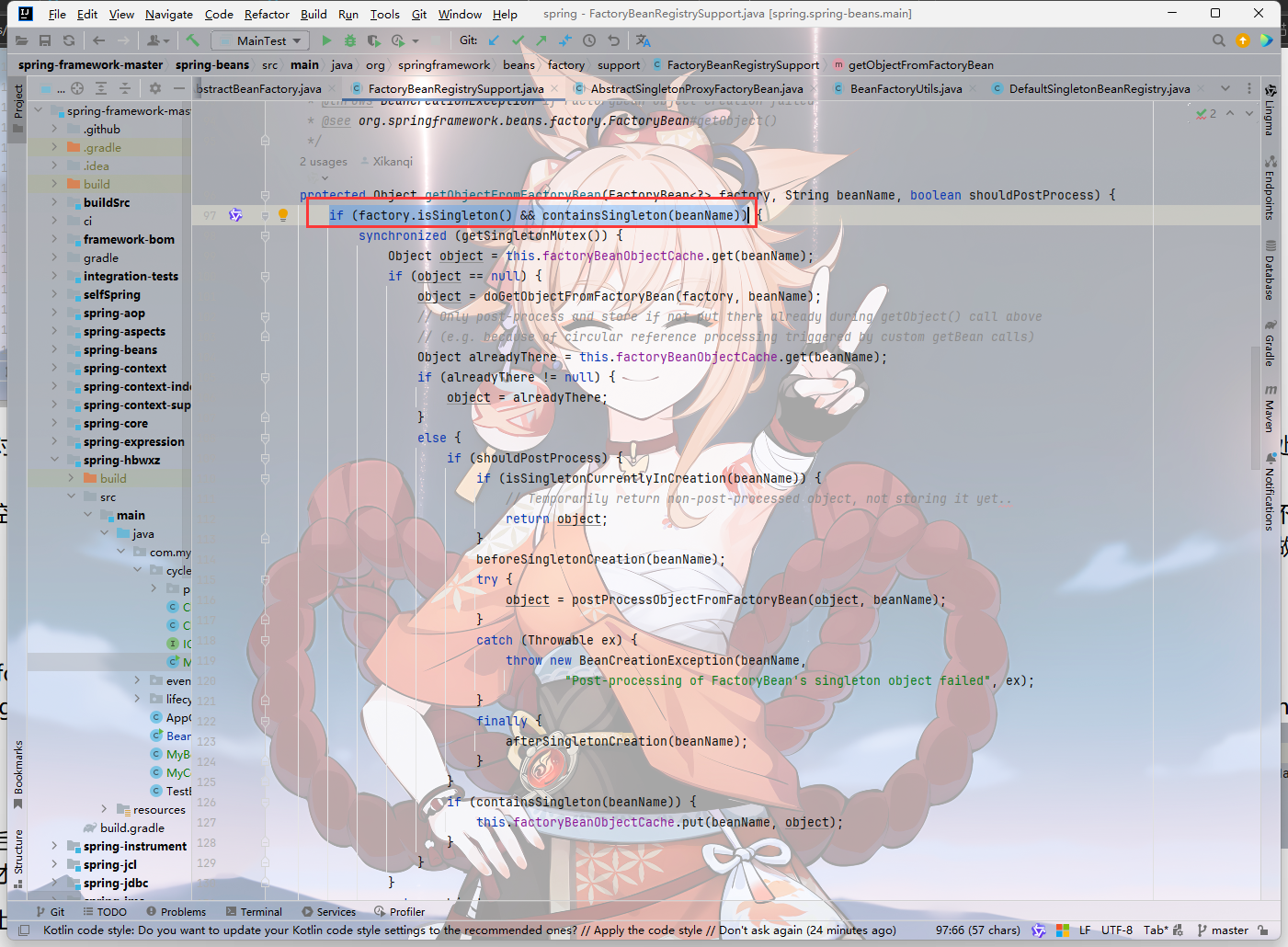
Task: Open the profiler run options dropdown arrow
Action: 416,41
